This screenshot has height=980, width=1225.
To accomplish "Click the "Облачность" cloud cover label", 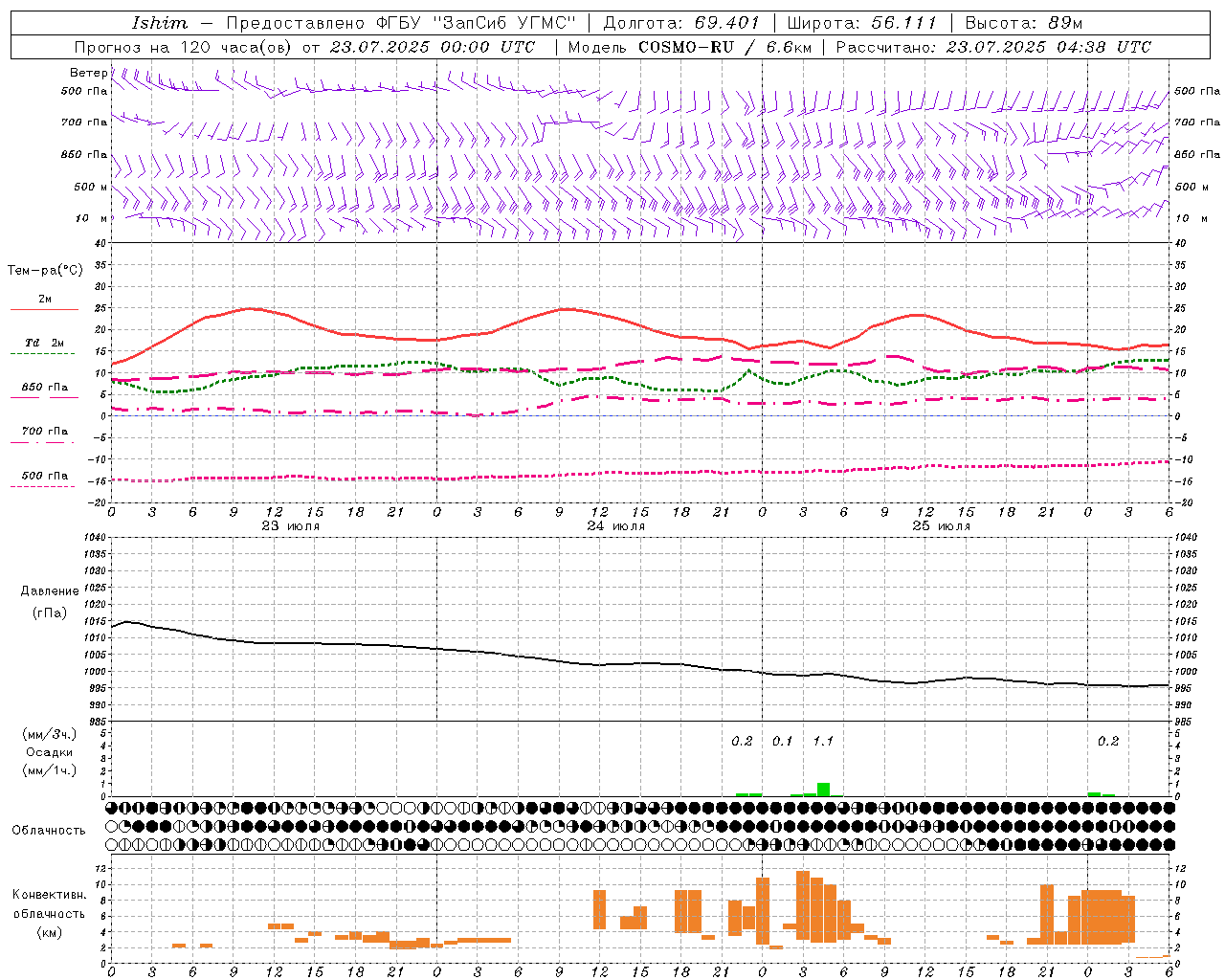I will [49, 831].
